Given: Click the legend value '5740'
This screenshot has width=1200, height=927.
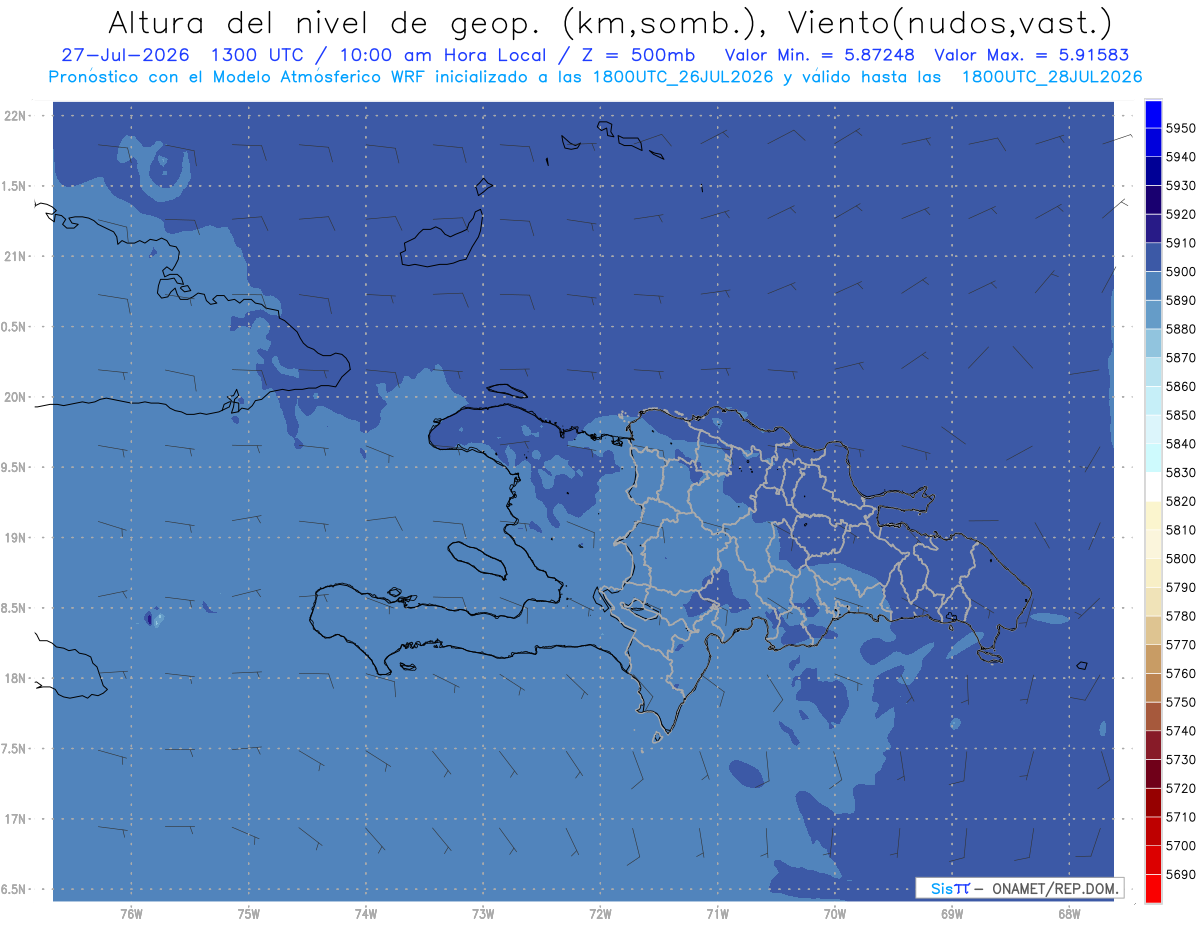Looking at the screenshot, I should point(1180,731).
